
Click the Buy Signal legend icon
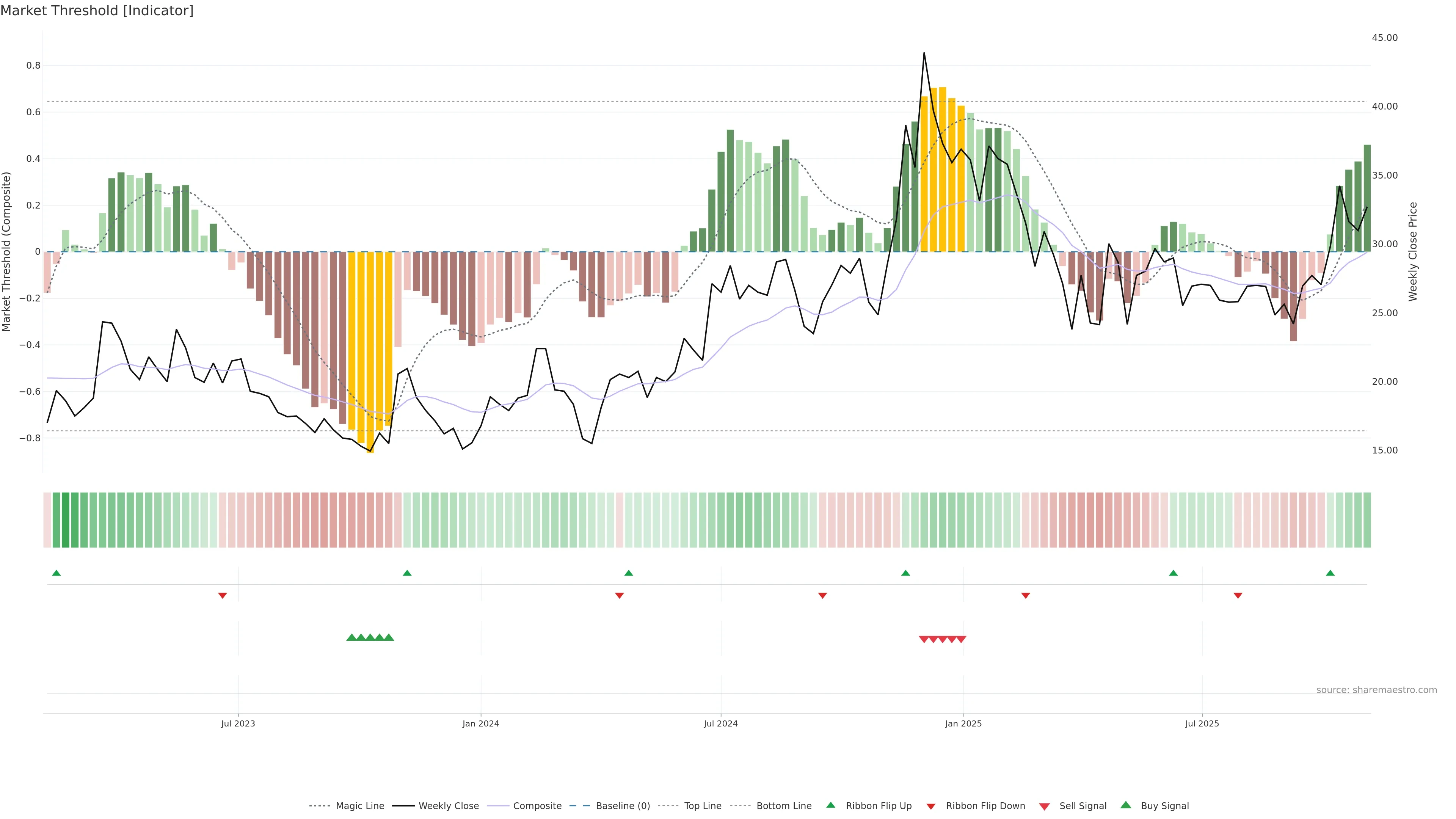[1125, 805]
